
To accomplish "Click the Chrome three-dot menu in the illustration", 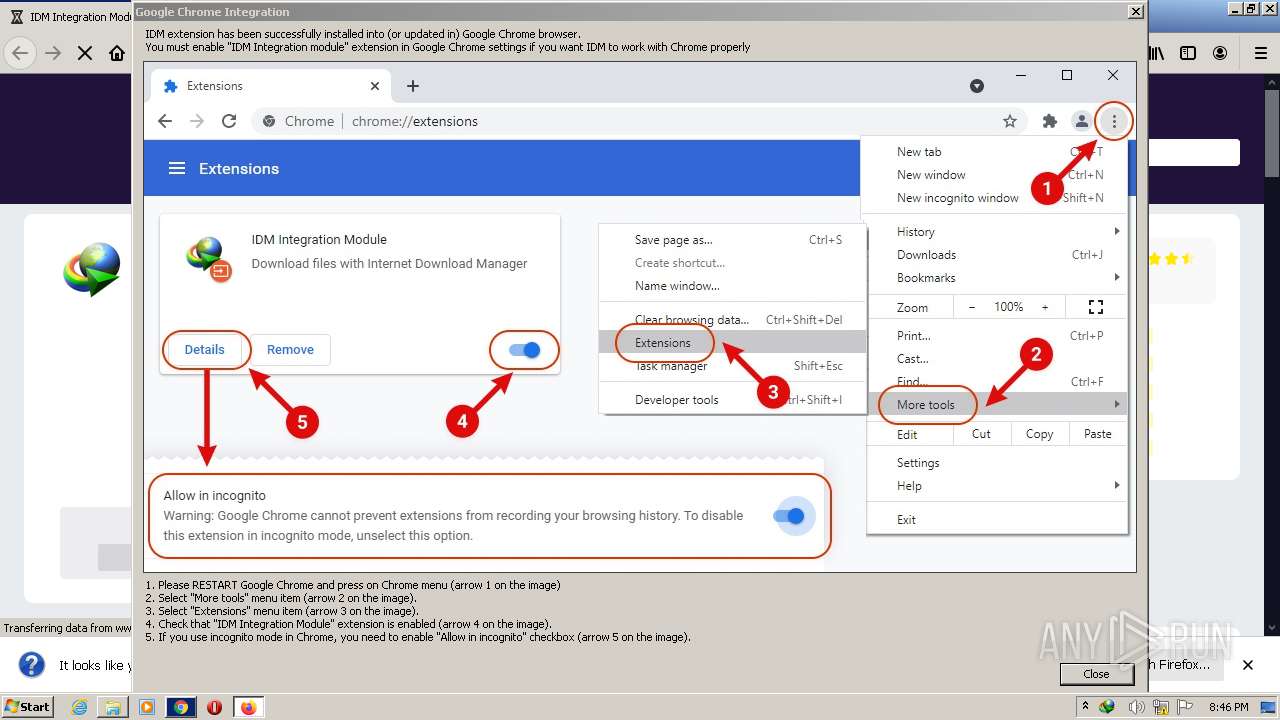I will click(x=1114, y=121).
